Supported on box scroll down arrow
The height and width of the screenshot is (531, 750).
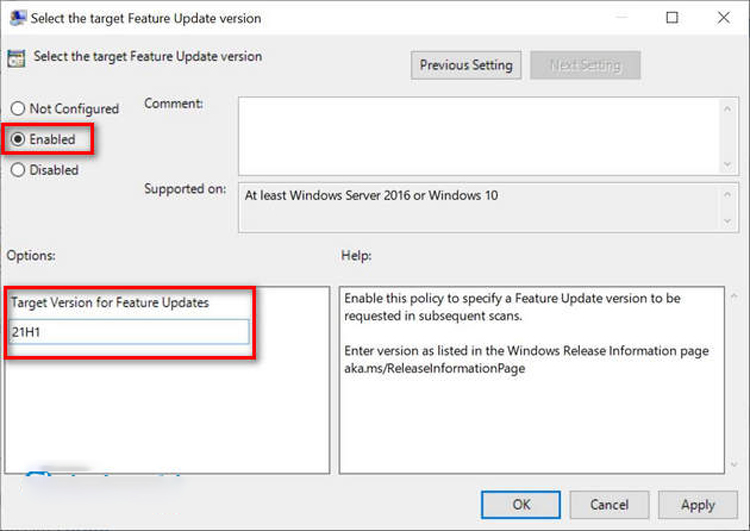tap(728, 221)
